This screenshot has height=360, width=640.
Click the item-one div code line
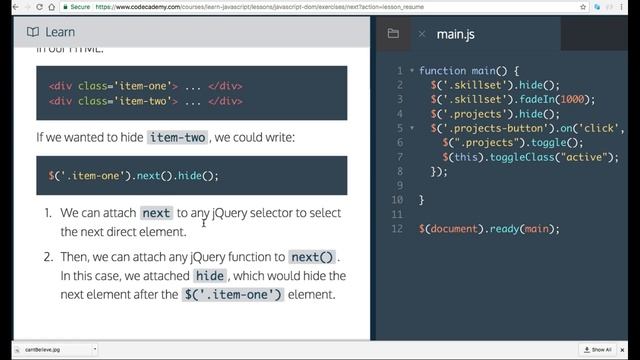click(145, 86)
